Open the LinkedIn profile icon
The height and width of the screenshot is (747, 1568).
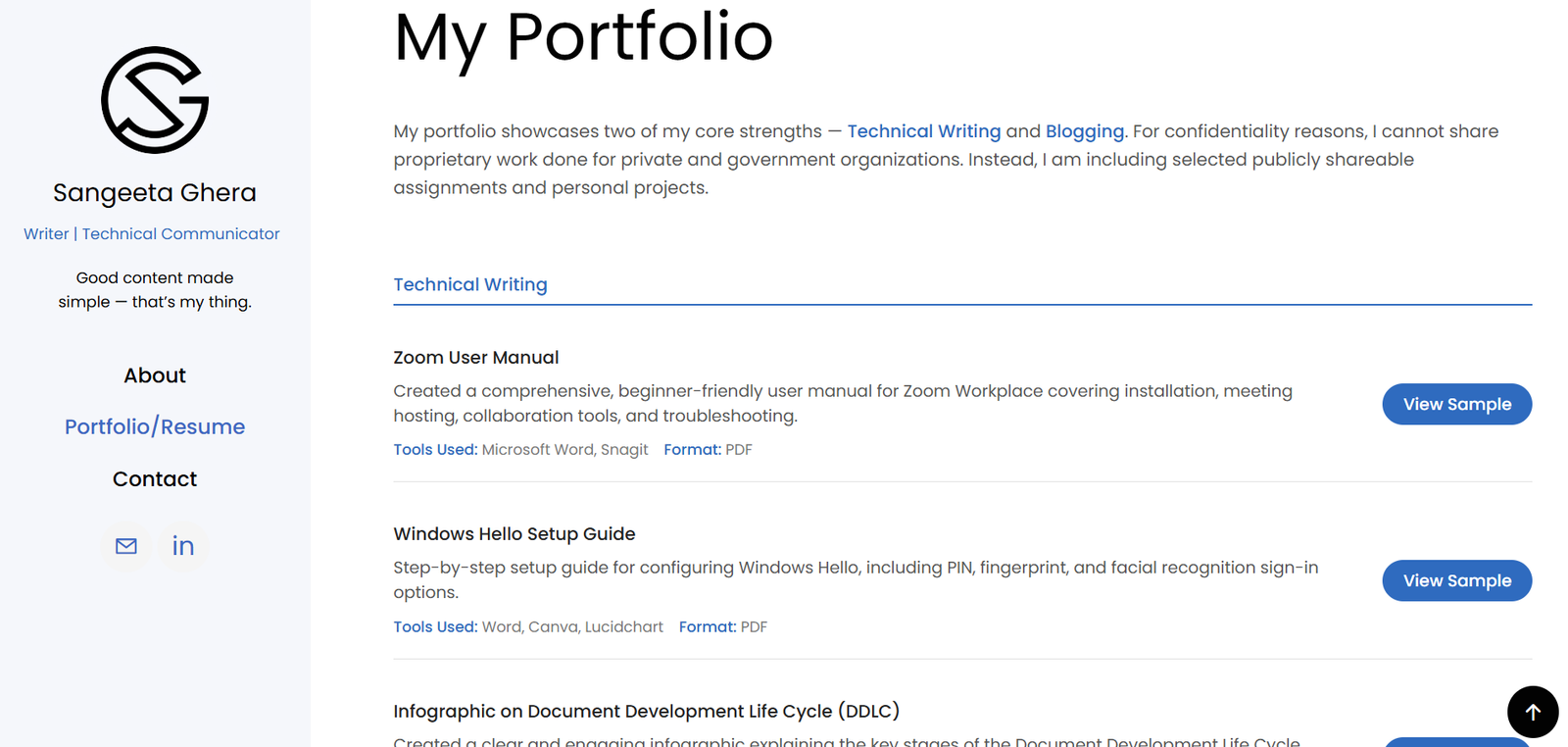[183, 546]
